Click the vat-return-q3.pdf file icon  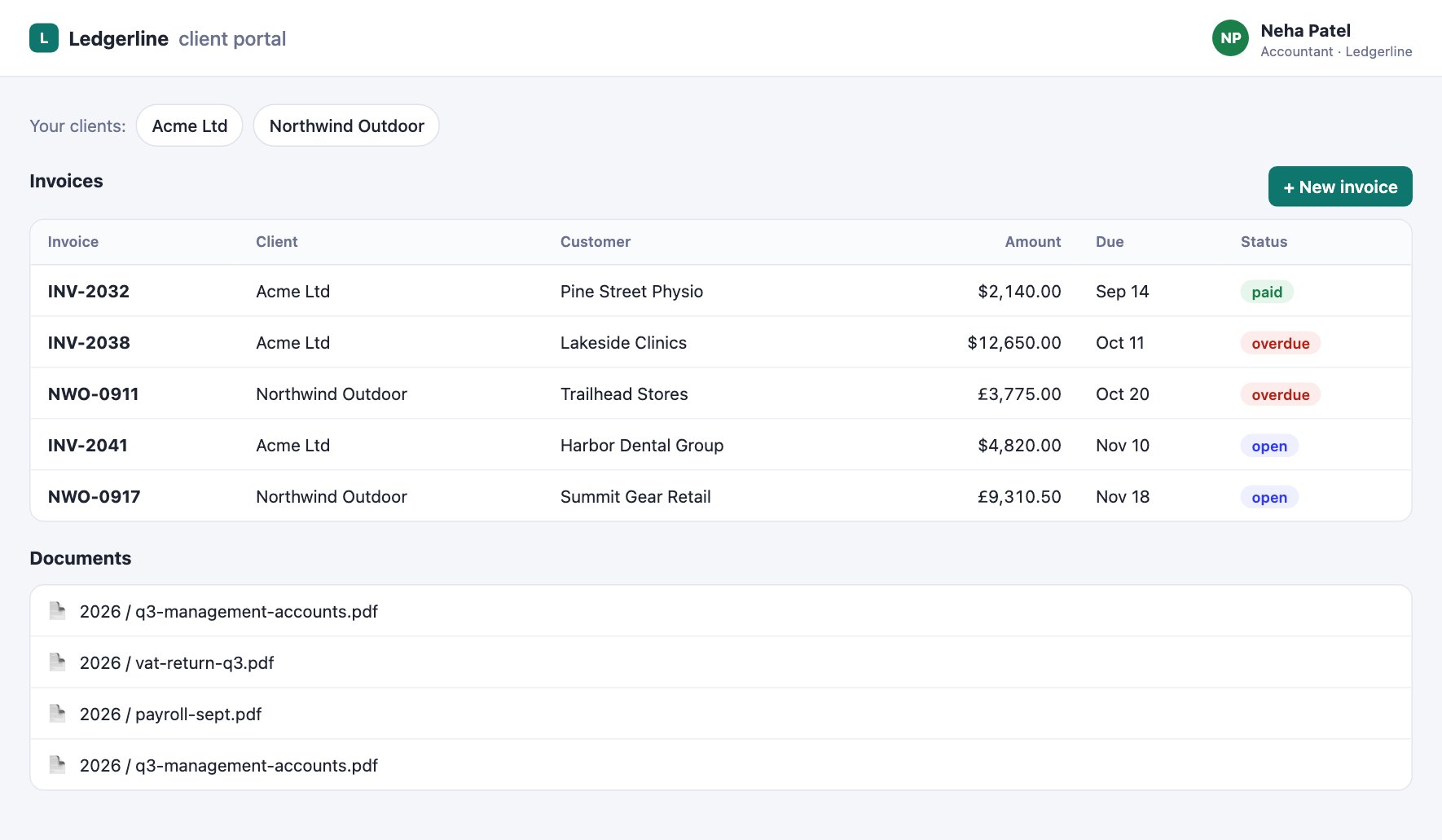(57, 662)
